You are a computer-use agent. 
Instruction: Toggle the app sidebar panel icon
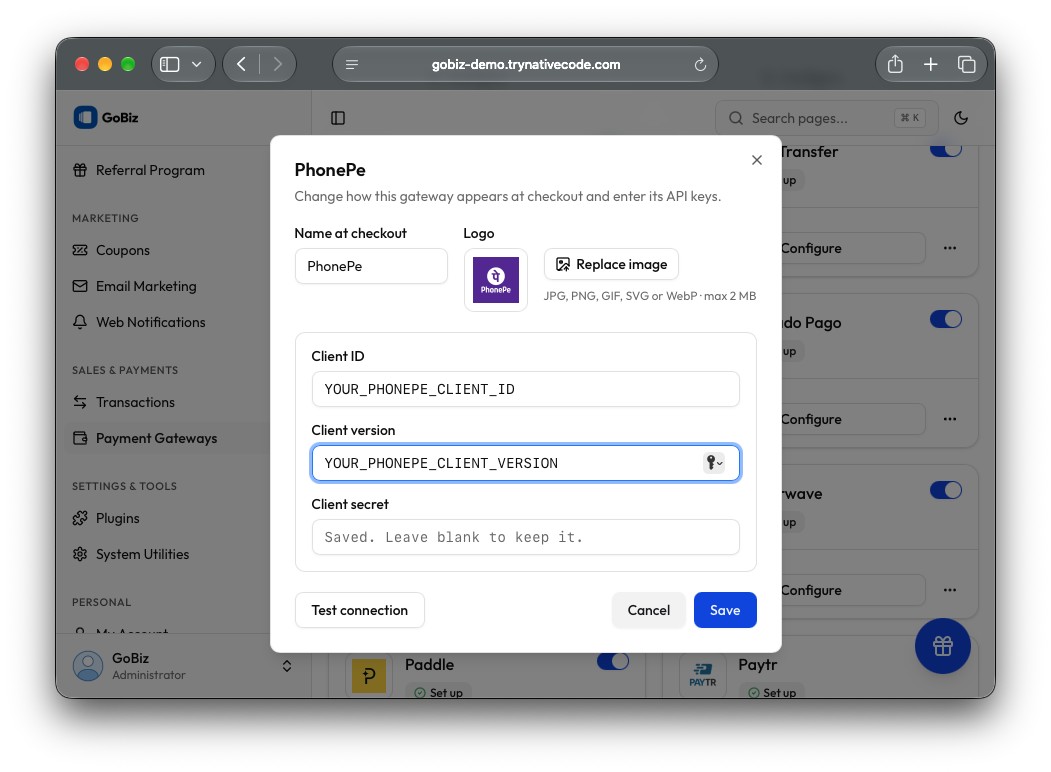pyautogui.click(x=338, y=118)
